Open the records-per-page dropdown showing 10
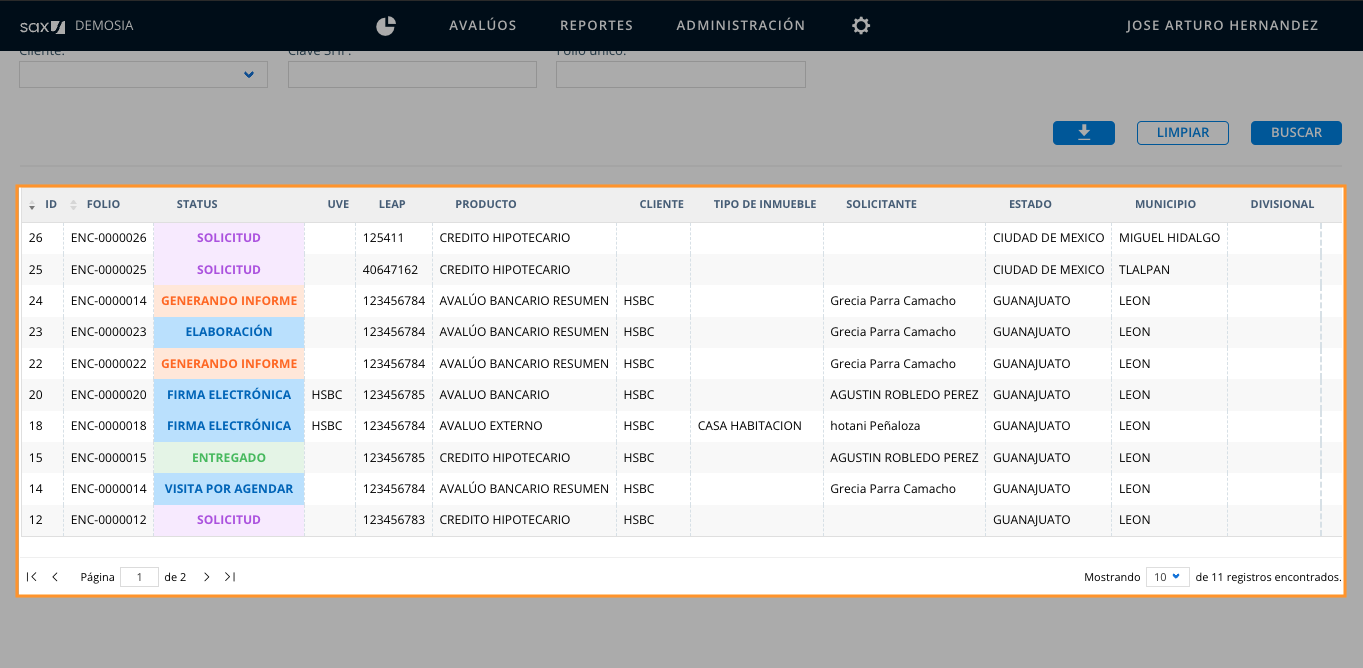1363x668 pixels. click(x=1167, y=577)
